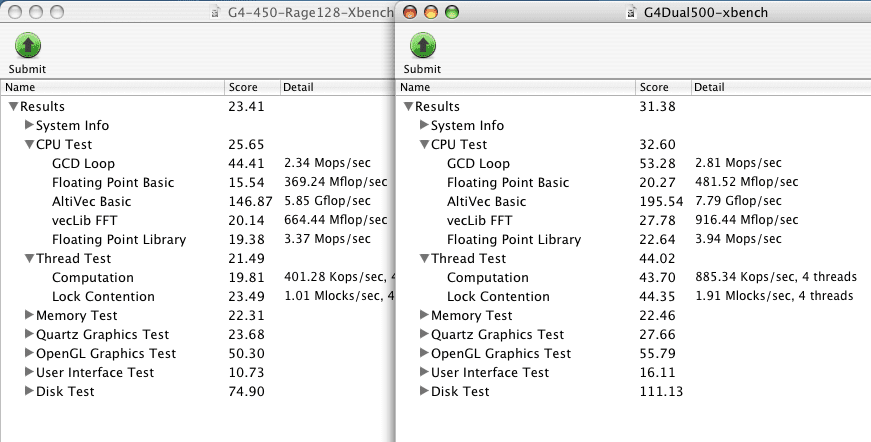This screenshot has height=442, width=871.
Task: Select Floating Point Basic row in G4-450 window
Action: [x=197, y=182]
